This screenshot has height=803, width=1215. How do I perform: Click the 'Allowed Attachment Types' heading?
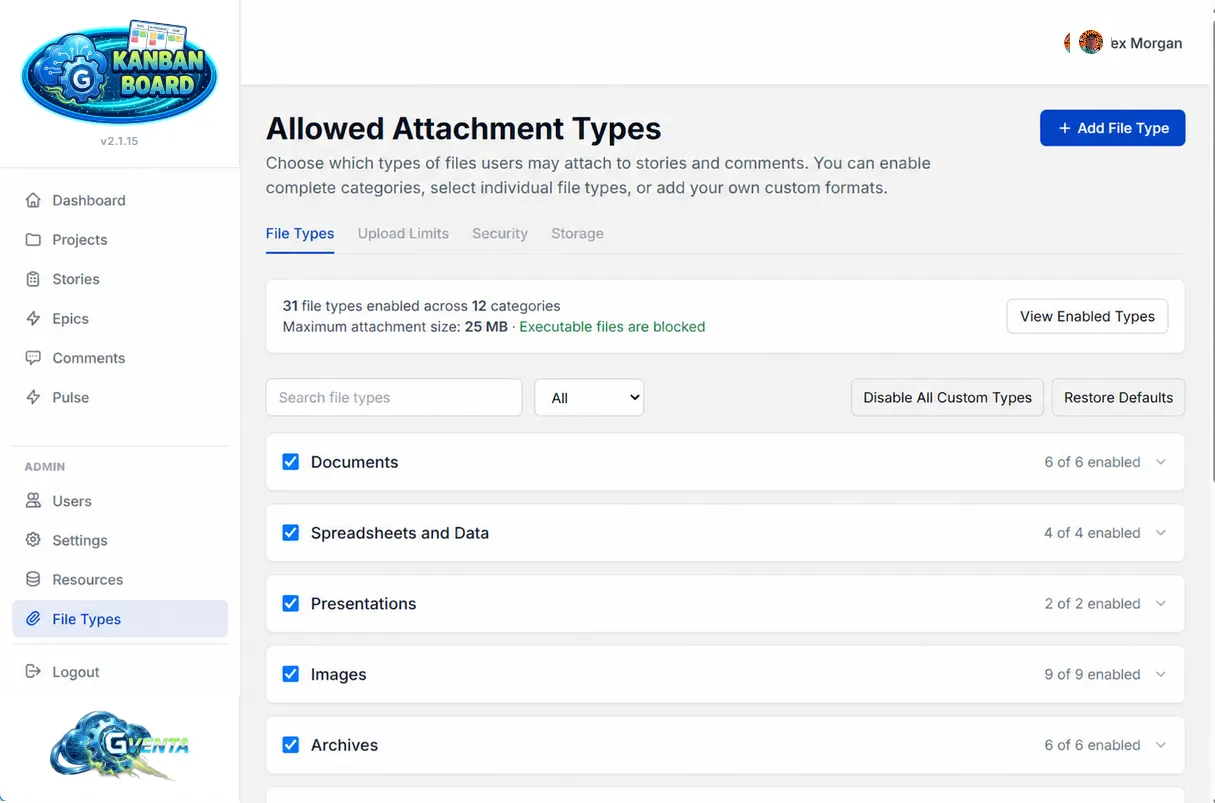pos(463,128)
